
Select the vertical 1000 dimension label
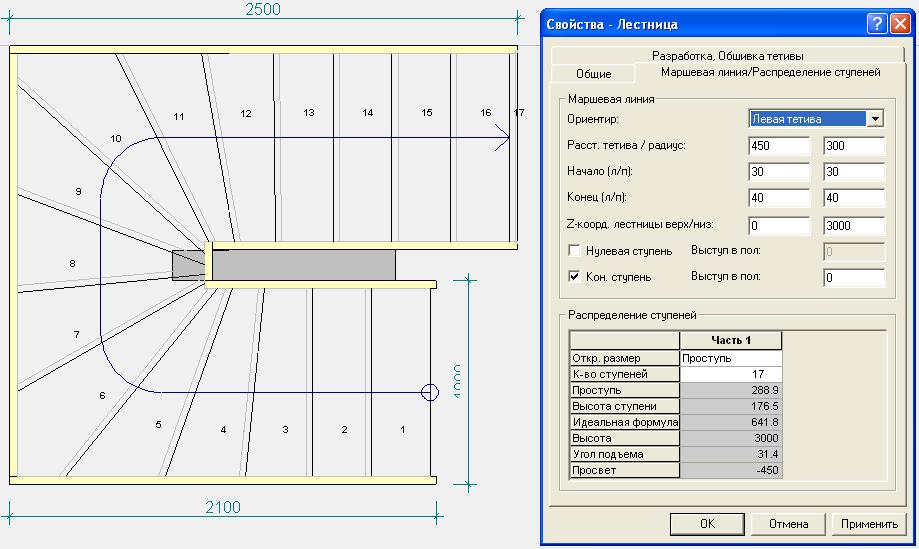coord(457,381)
